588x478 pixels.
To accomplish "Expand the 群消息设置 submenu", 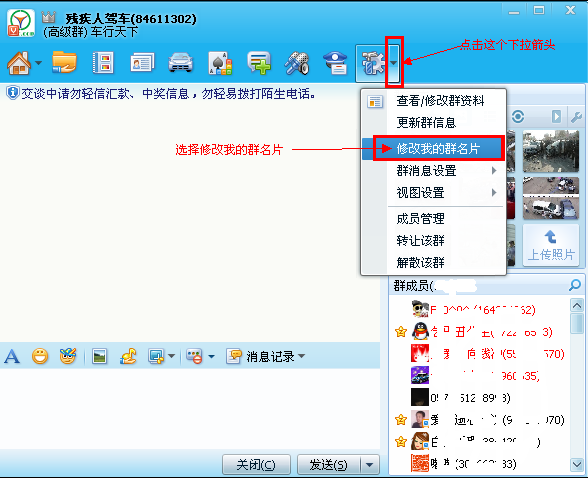I will [x=434, y=171].
